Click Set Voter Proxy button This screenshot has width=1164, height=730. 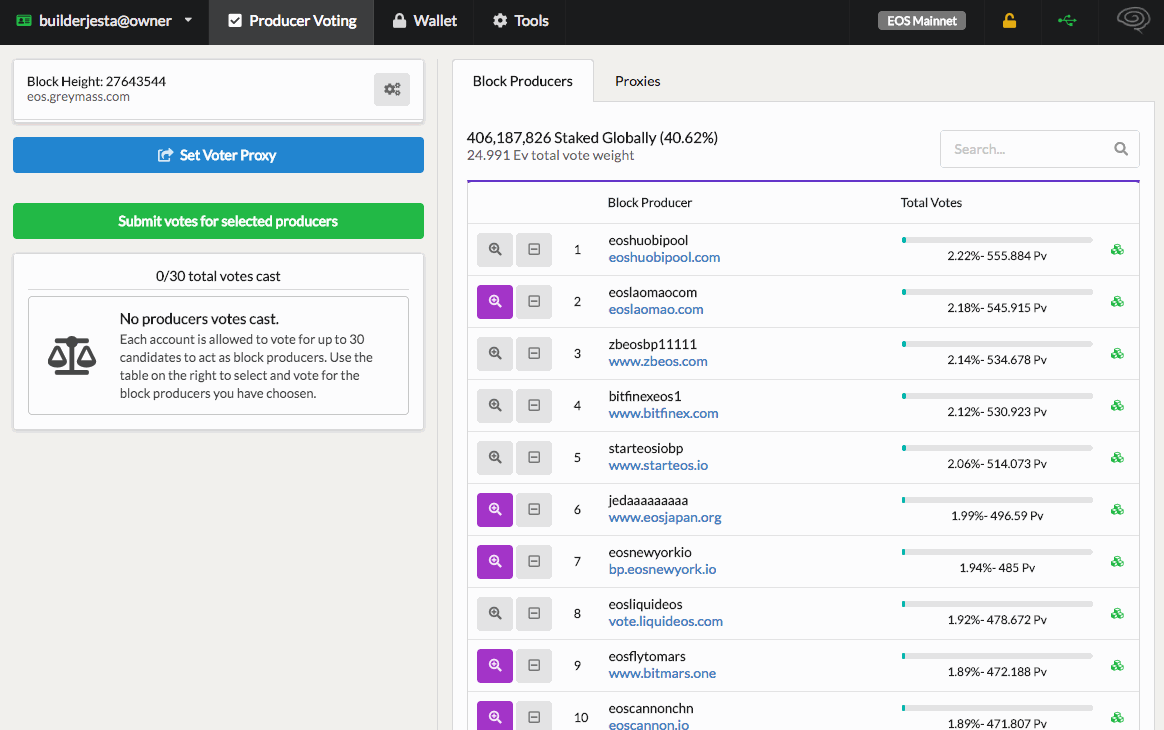point(218,155)
